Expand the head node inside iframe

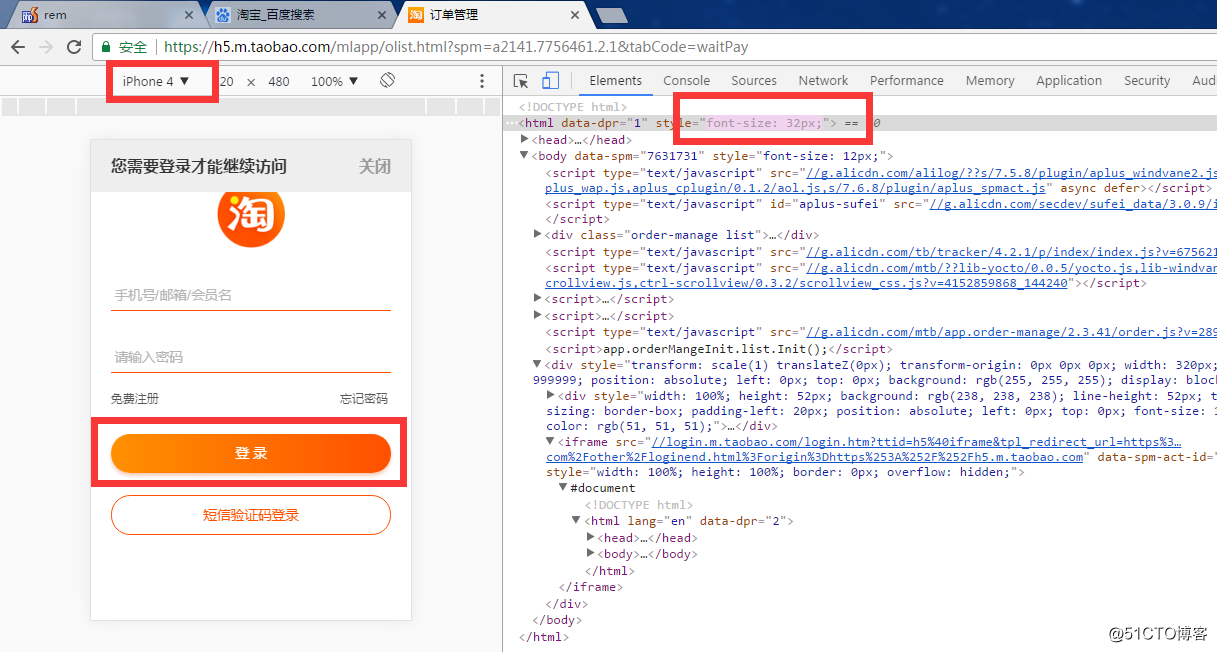pyautogui.click(x=591, y=538)
